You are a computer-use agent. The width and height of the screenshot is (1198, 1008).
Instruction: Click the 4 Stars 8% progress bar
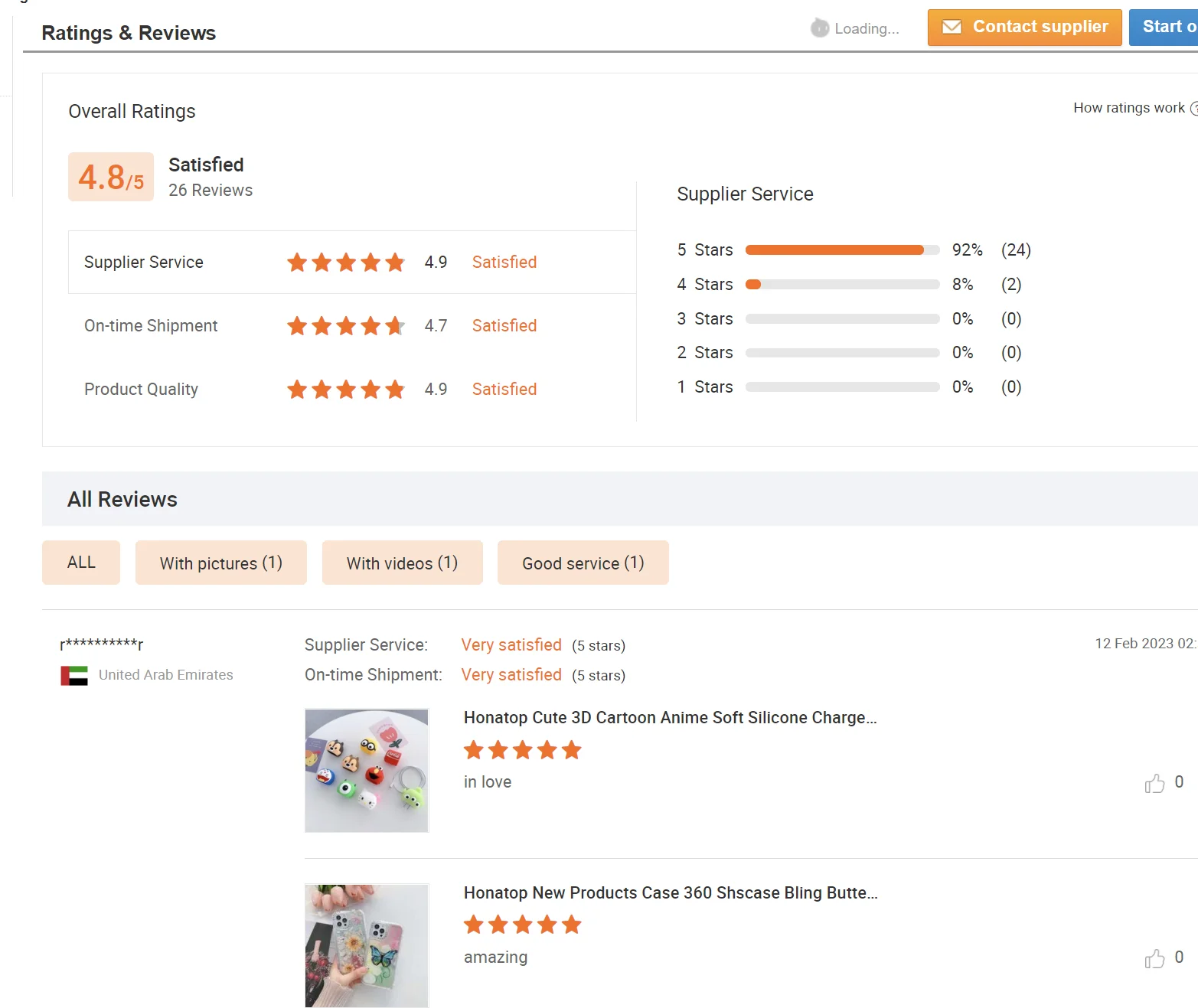point(842,285)
